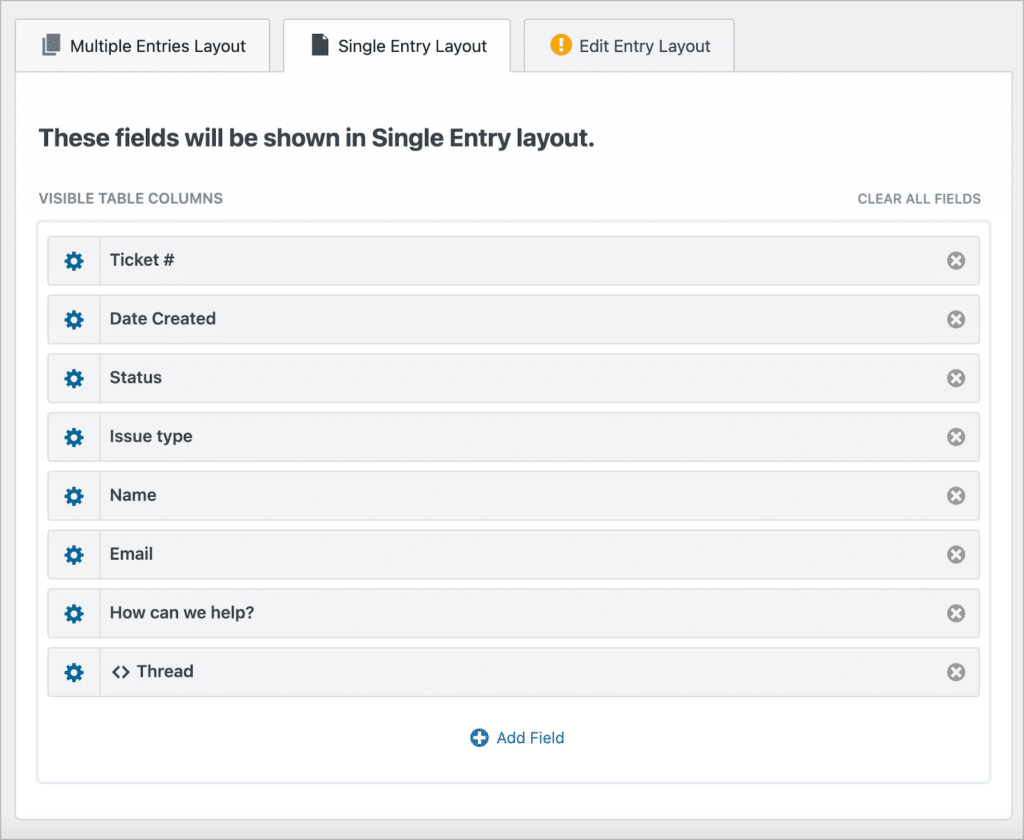Open settings gear for Date Created field
Image resolution: width=1024 pixels, height=840 pixels.
pyautogui.click(x=74, y=319)
